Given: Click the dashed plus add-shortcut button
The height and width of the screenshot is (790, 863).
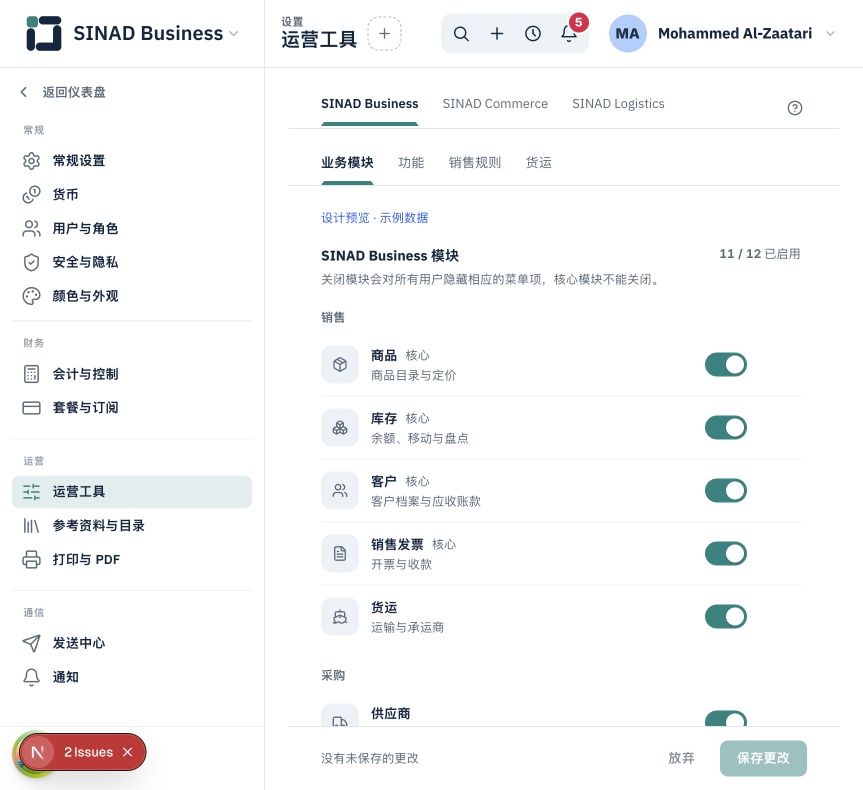Looking at the screenshot, I should point(384,34).
